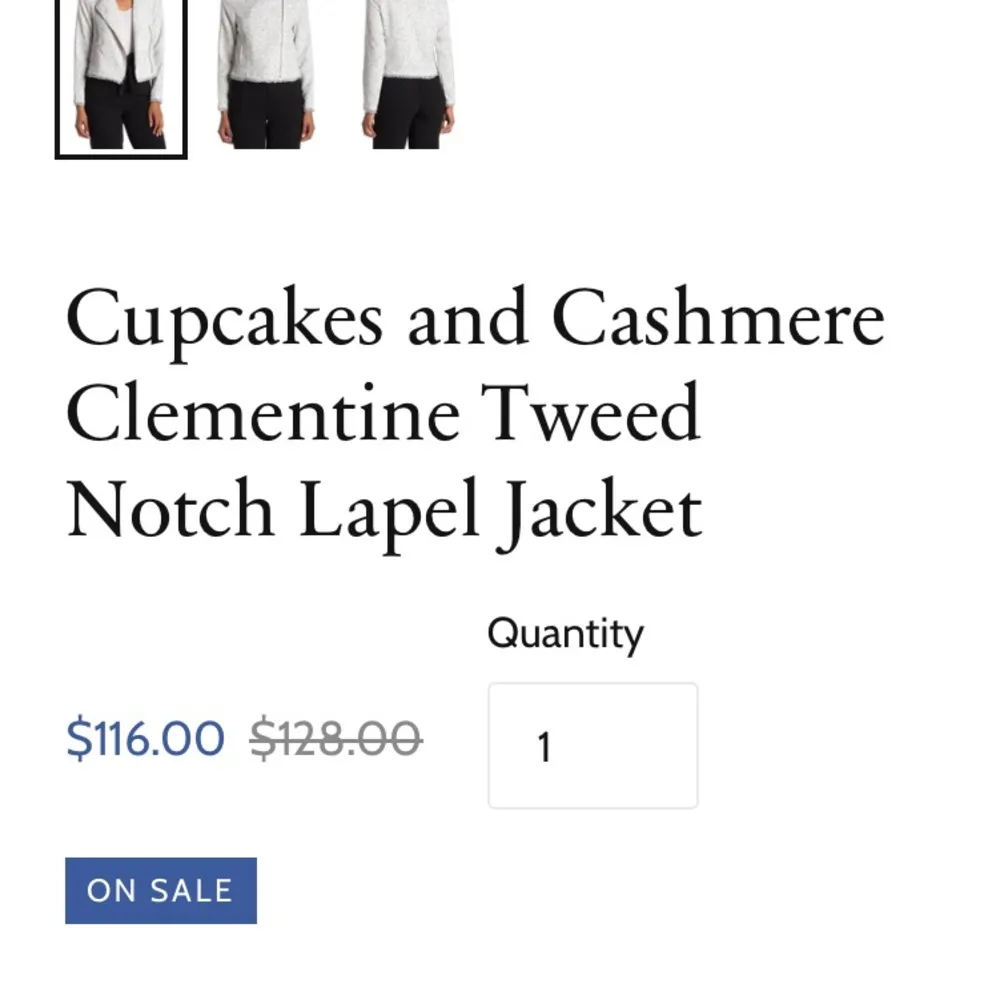Viewport: 1000px width, 1000px height.
Task: Click inside the quantity box to edit
Action: pyautogui.click(x=592, y=745)
